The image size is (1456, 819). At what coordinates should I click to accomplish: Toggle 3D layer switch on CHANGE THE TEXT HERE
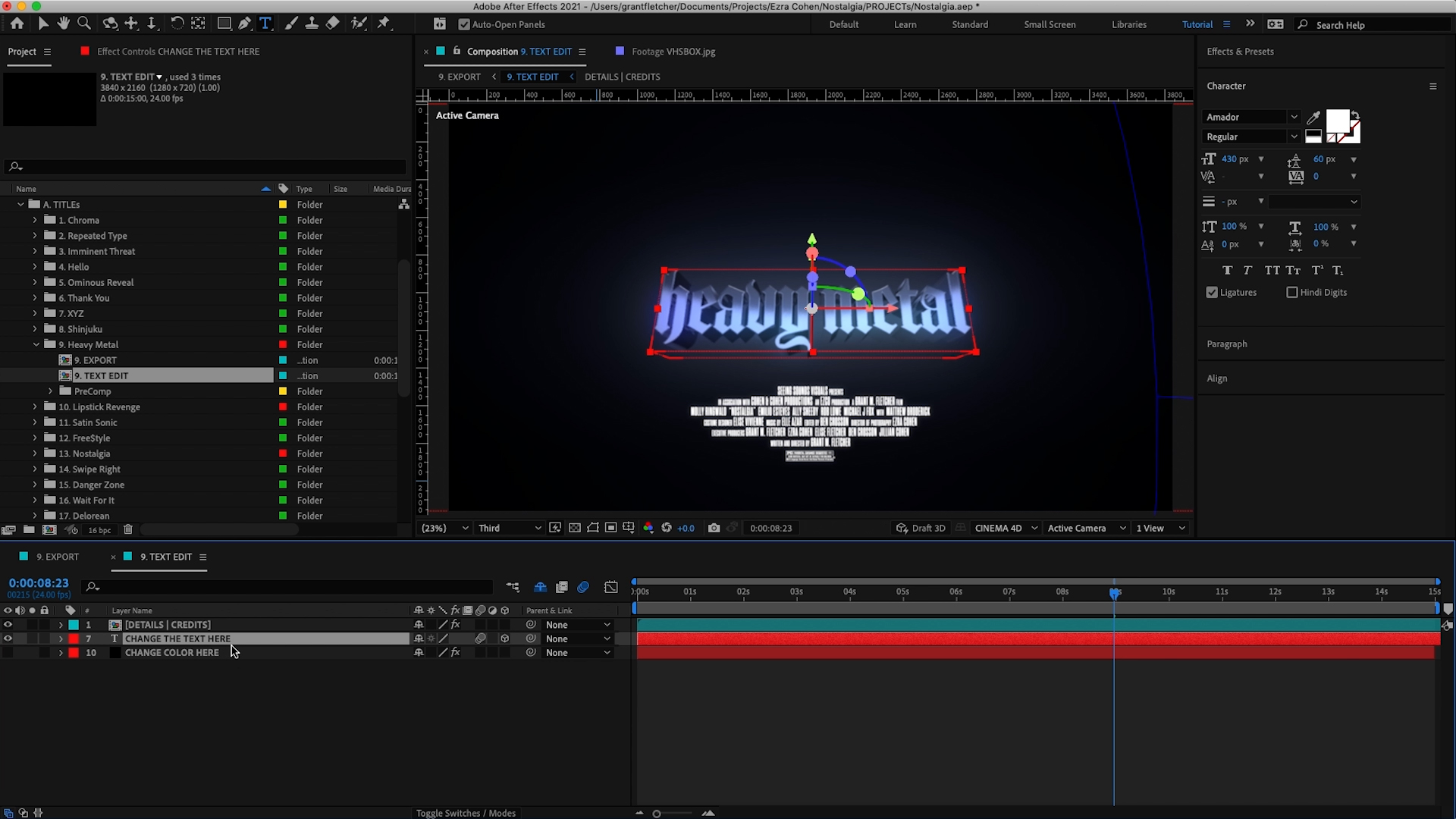point(505,639)
